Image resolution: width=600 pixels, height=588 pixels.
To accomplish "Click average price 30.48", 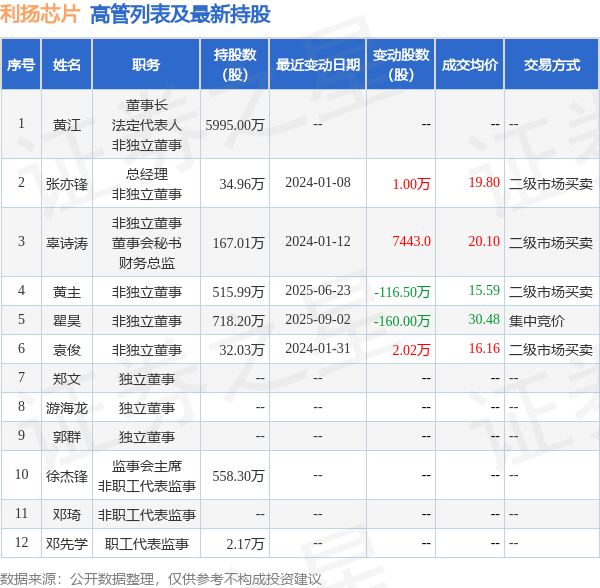I will (484, 319).
